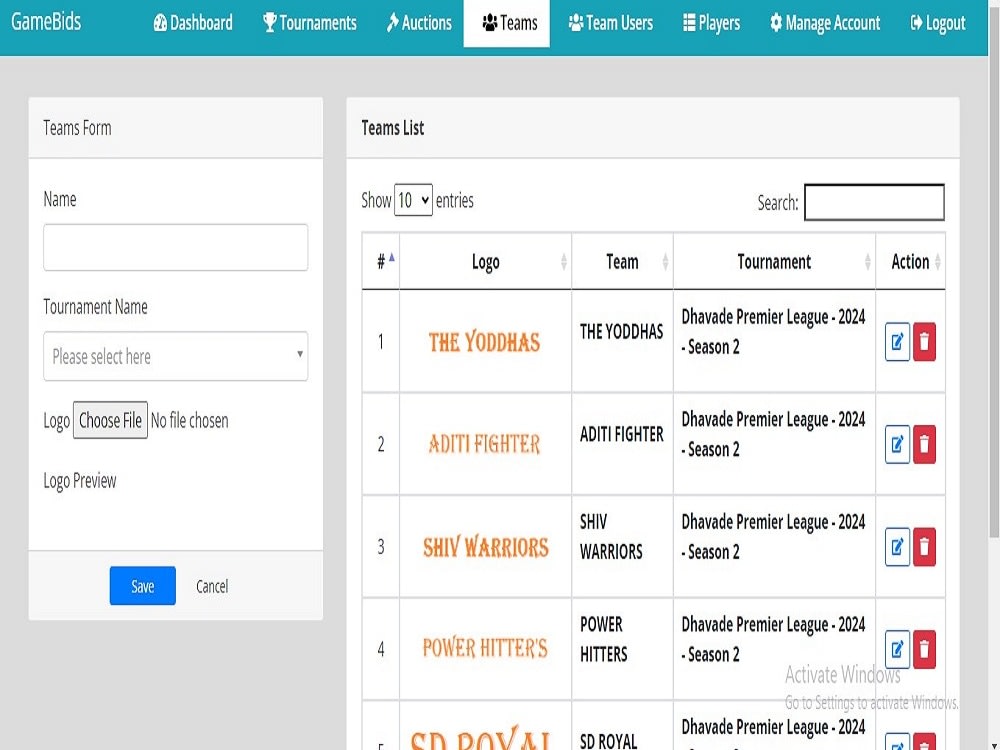Save the new team form

pyautogui.click(x=142, y=586)
